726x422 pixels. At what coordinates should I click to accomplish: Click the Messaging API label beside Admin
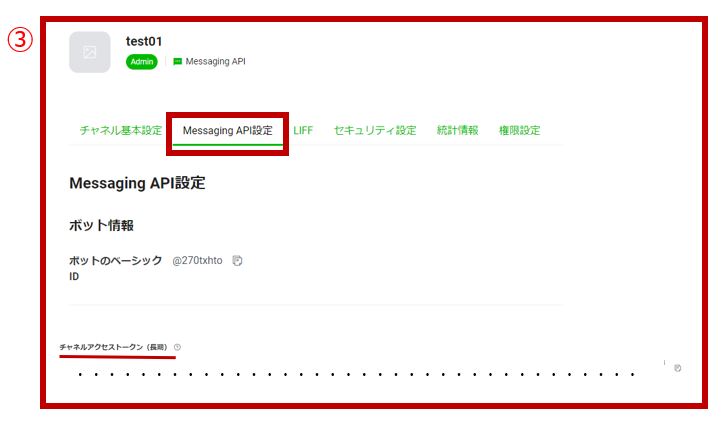click(215, 62)
